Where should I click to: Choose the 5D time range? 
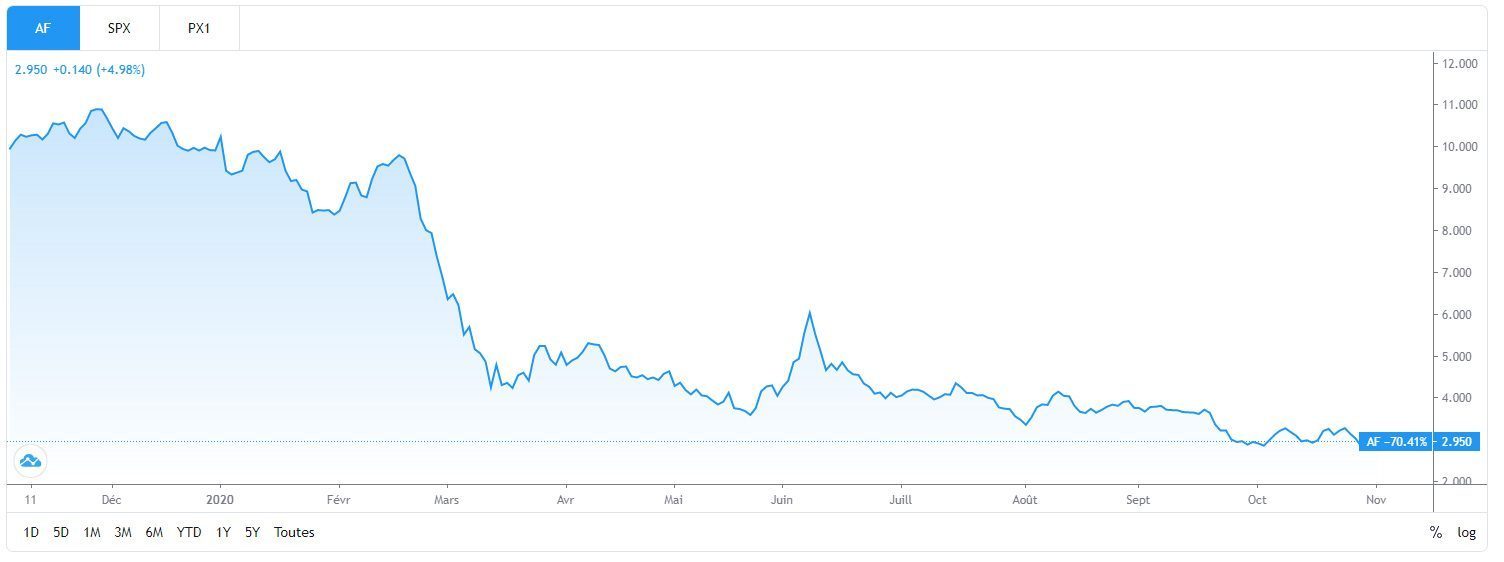click(61, 532)
